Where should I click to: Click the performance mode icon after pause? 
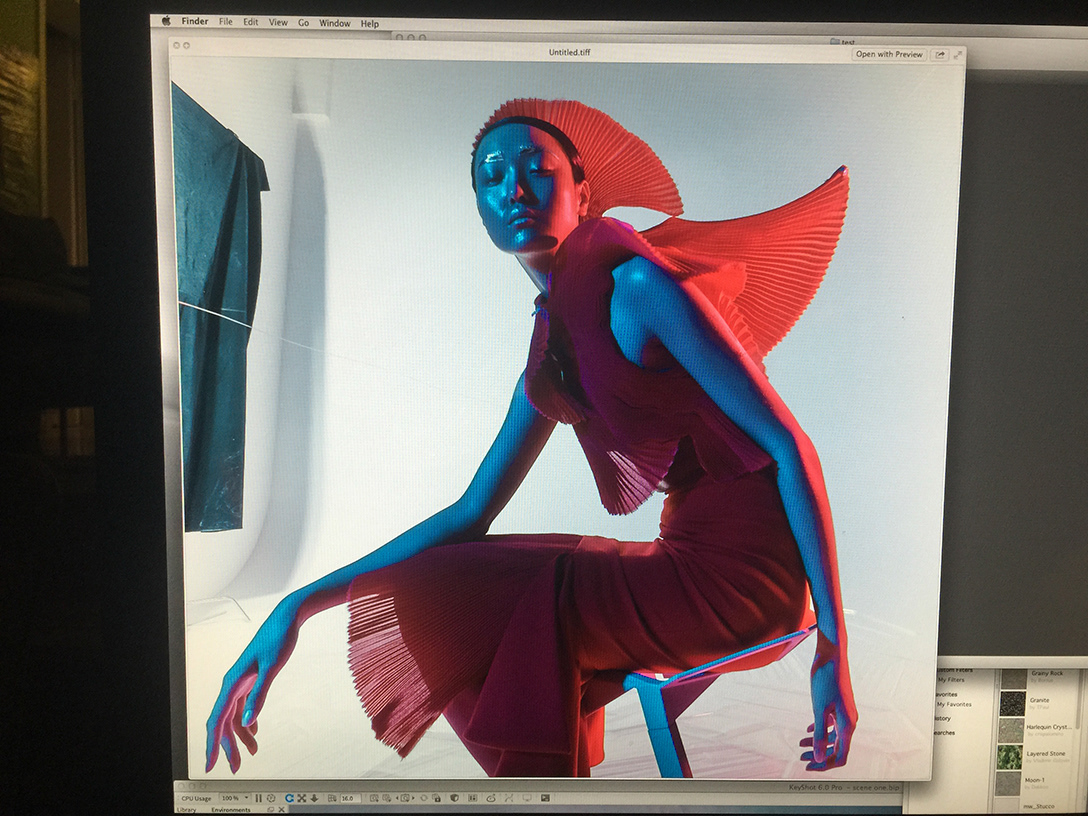[x=271, y=799]
